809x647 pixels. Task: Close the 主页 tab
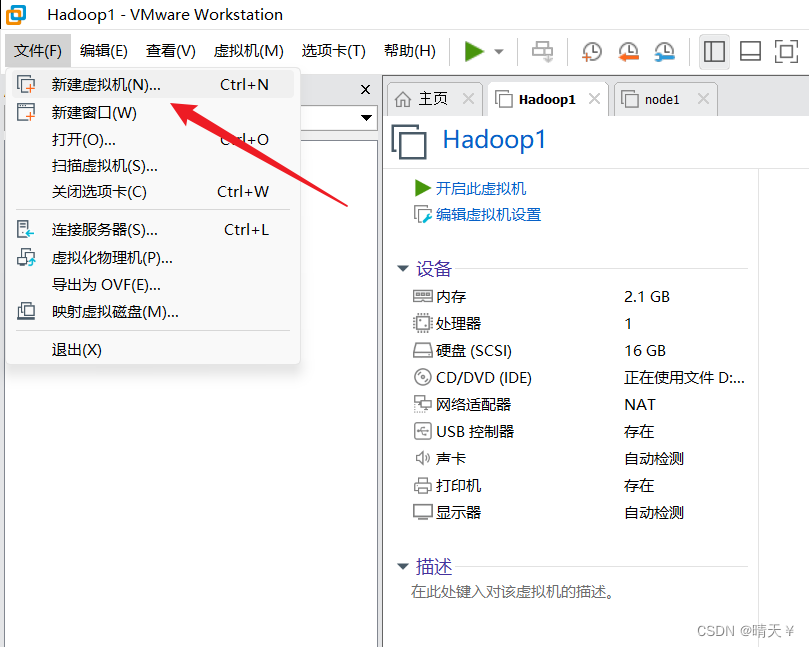pos(468,99)
